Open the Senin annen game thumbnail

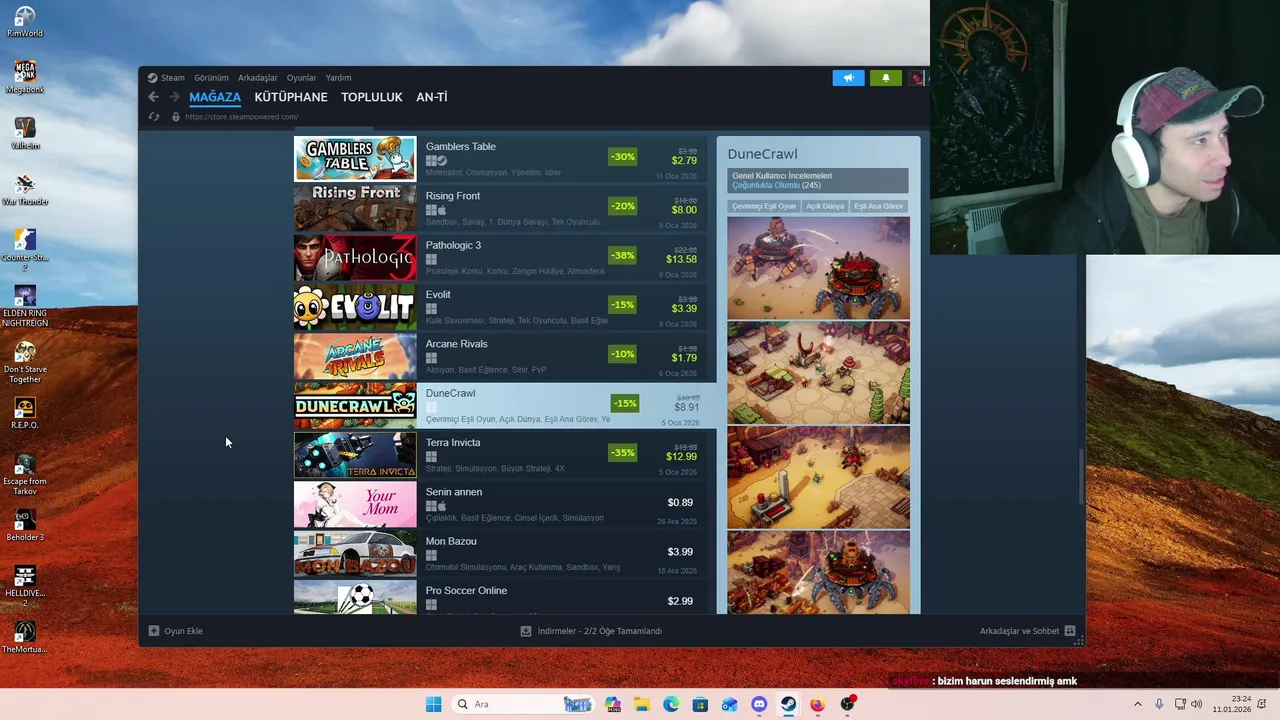click(x=355, y=504)
